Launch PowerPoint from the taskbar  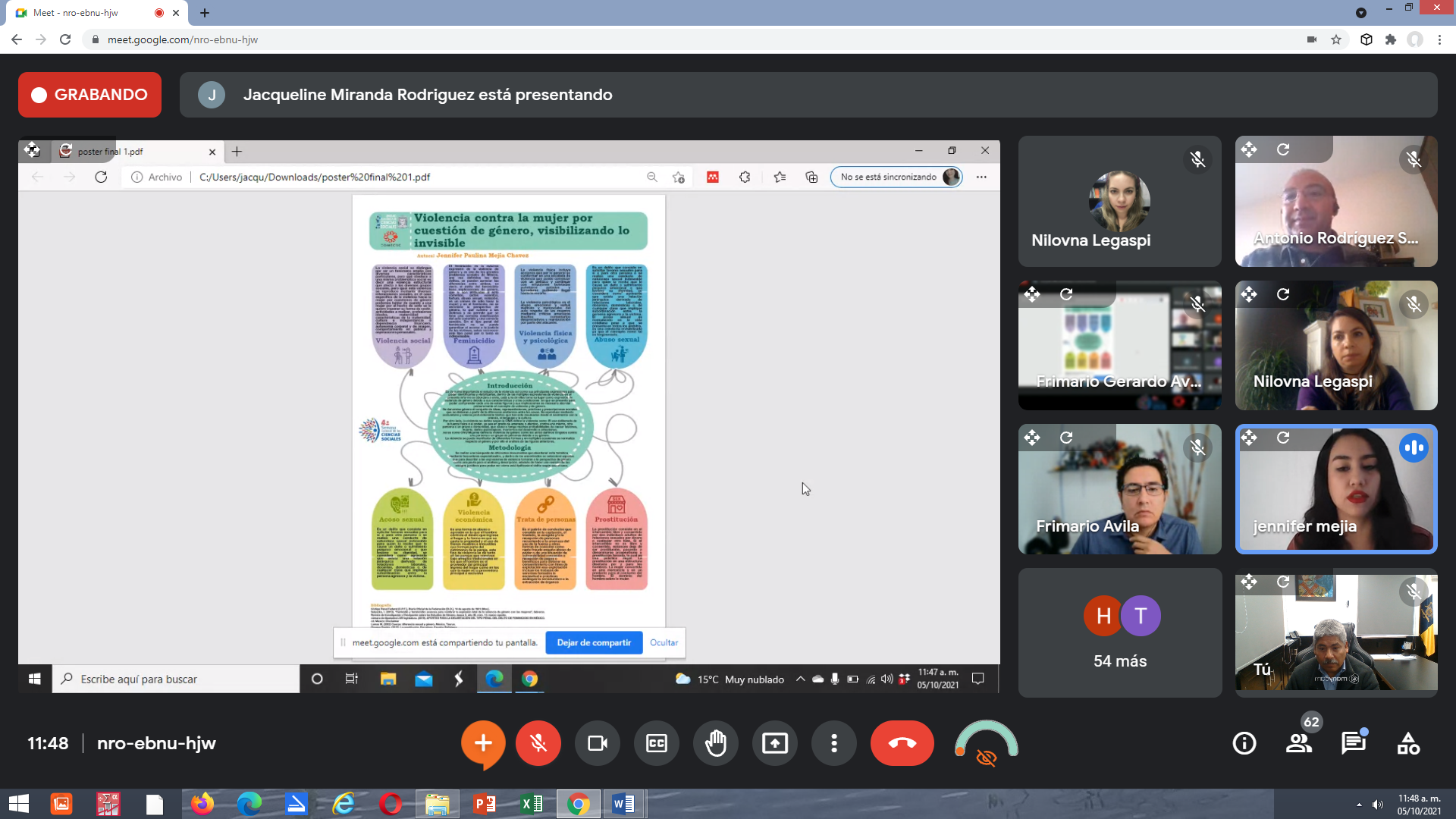[x=484, y=804]
